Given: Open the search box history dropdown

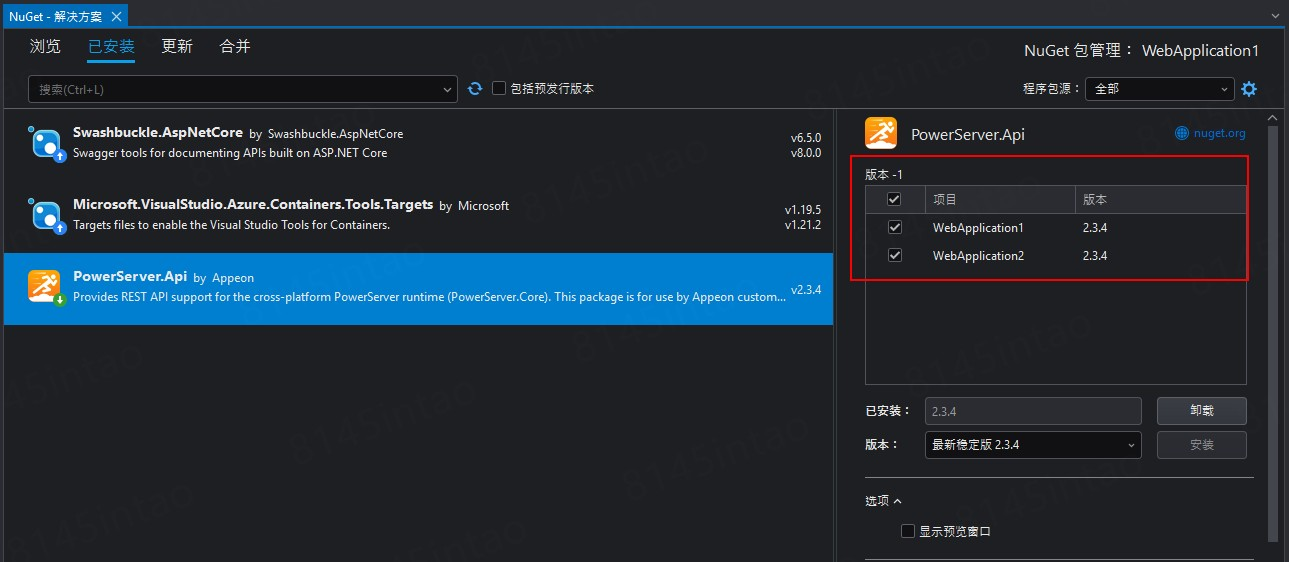Looking at the screenshot, I should (447, 90).
